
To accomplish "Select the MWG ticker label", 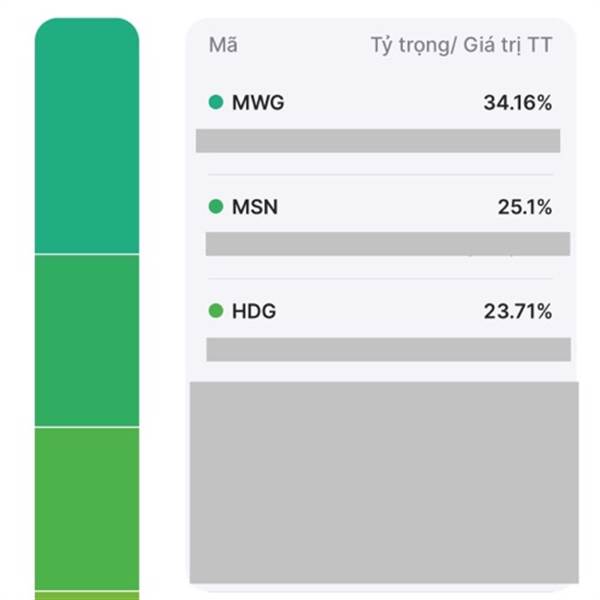I will (x=258, y=103).
